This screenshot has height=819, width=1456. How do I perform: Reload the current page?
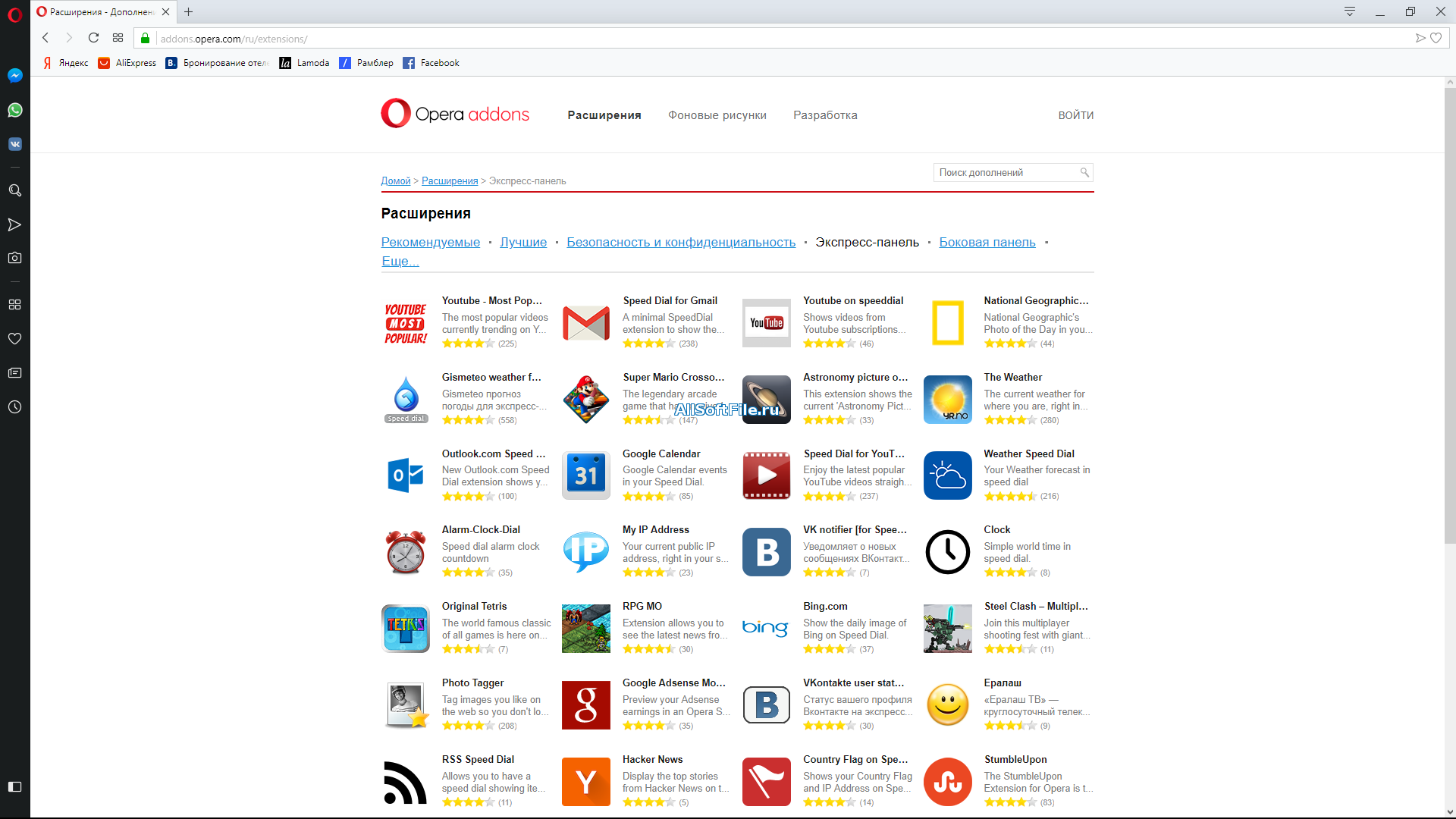coord(93,38)
